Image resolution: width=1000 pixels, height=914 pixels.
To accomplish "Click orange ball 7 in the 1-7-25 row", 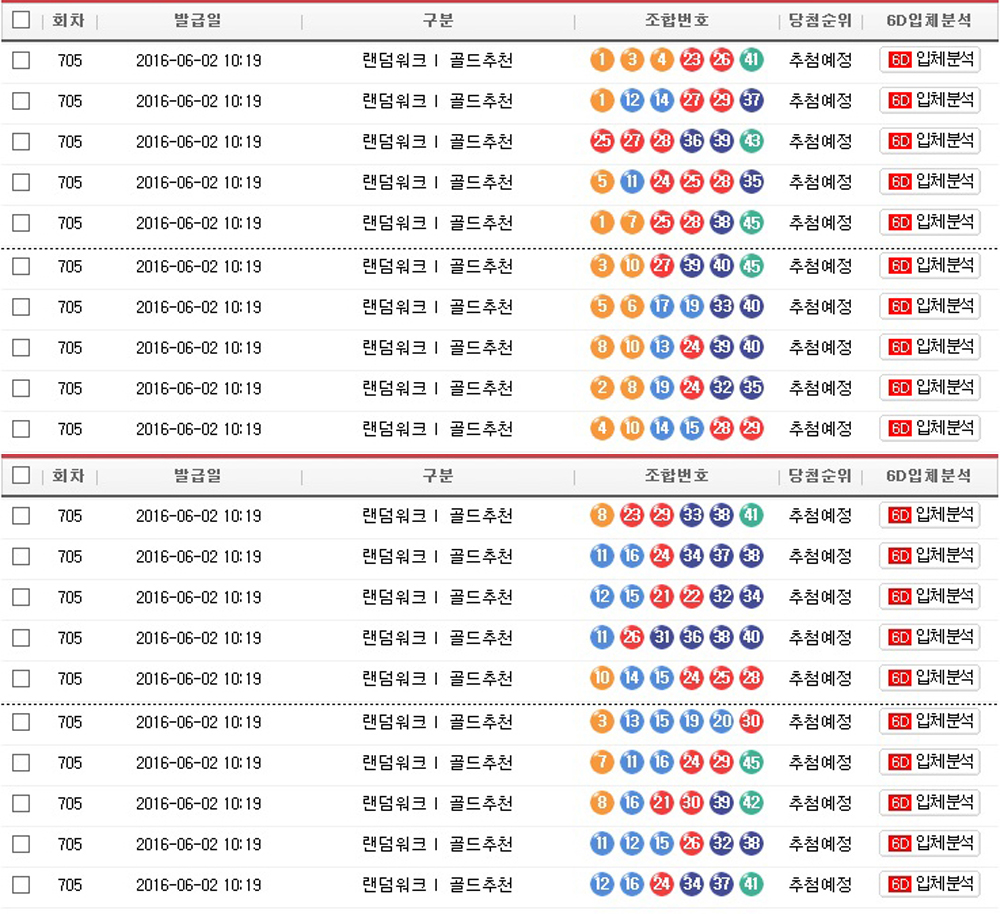I will [x=632, y=222].
